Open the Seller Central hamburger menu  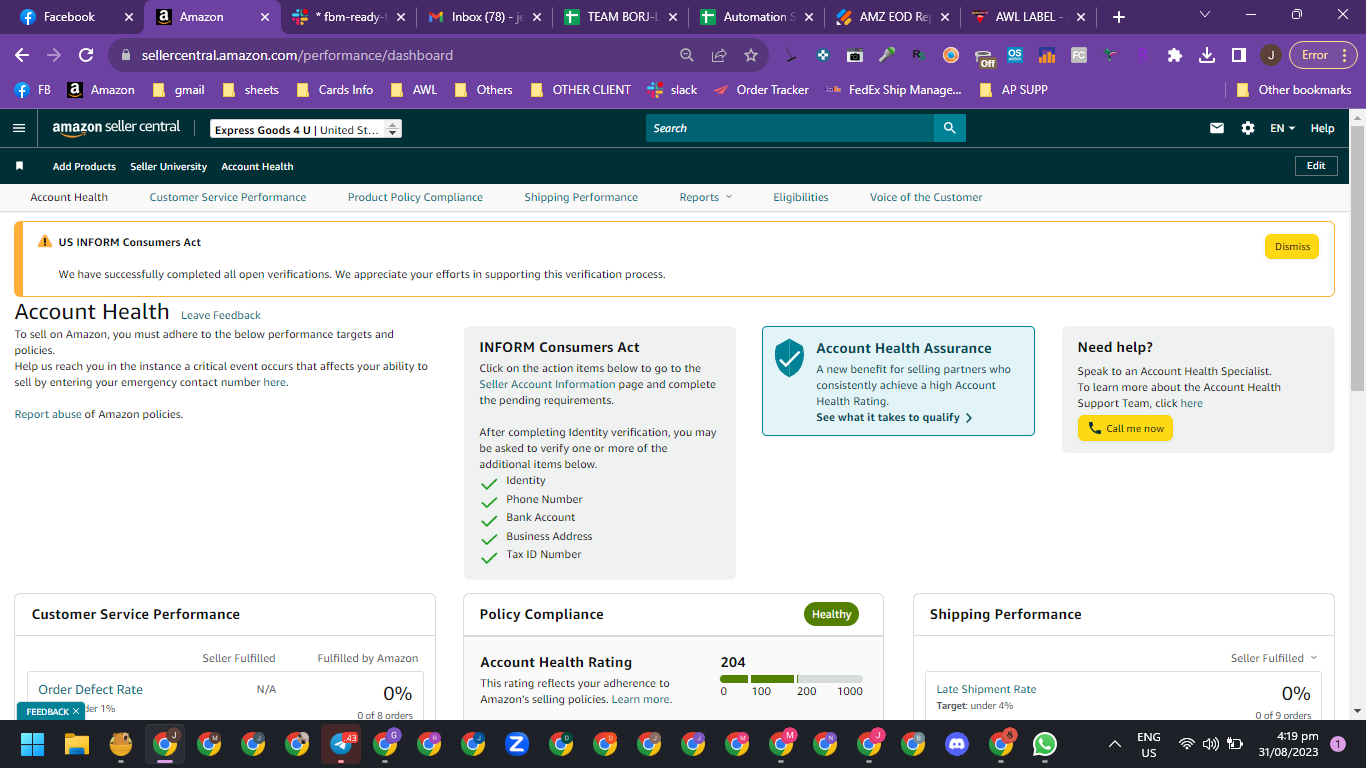click(19, 128)
